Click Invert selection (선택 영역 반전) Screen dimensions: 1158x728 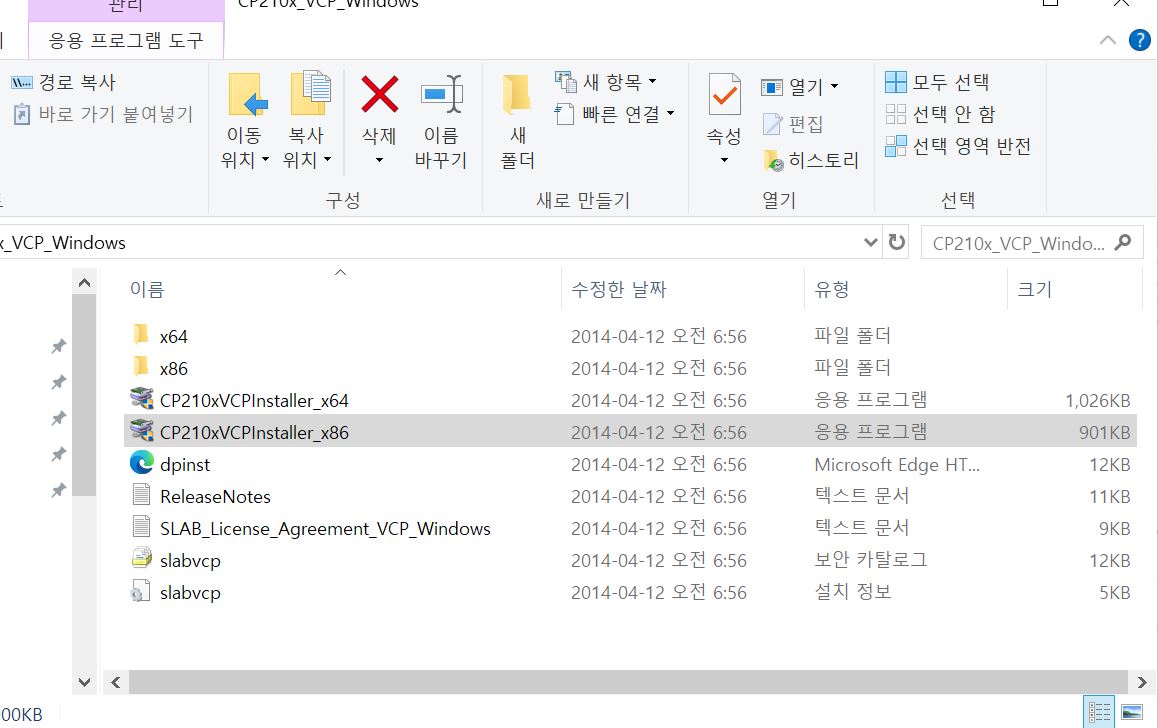tap(958, 146)
